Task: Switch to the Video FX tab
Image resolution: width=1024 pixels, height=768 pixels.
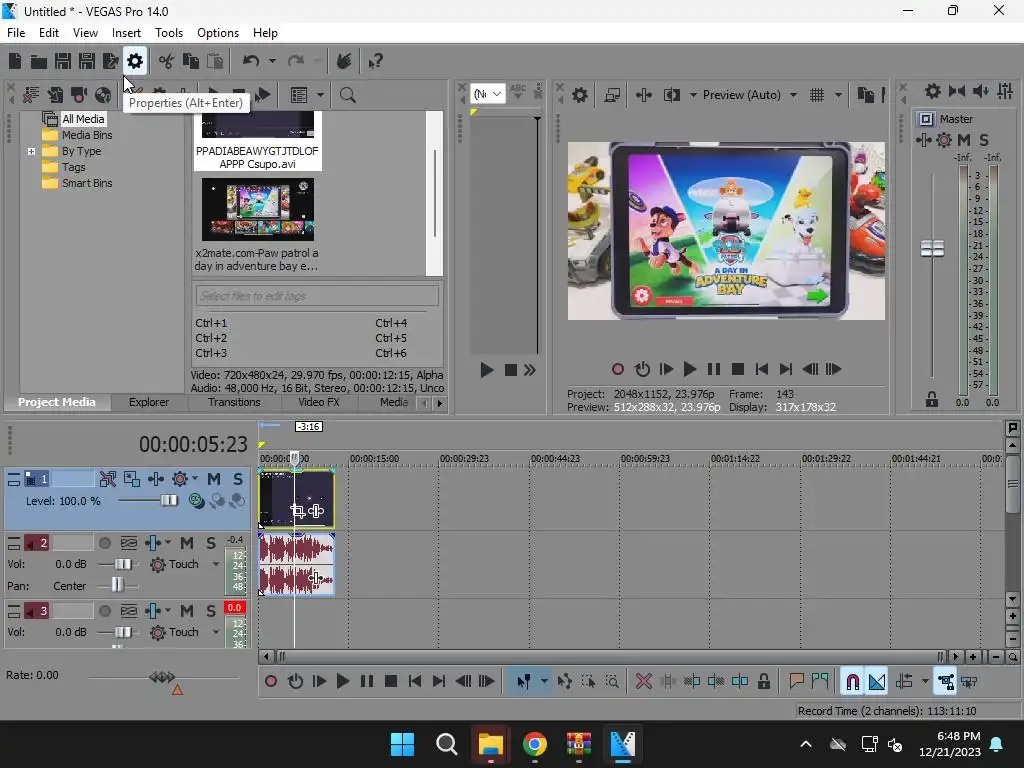Action: [319, 402]
